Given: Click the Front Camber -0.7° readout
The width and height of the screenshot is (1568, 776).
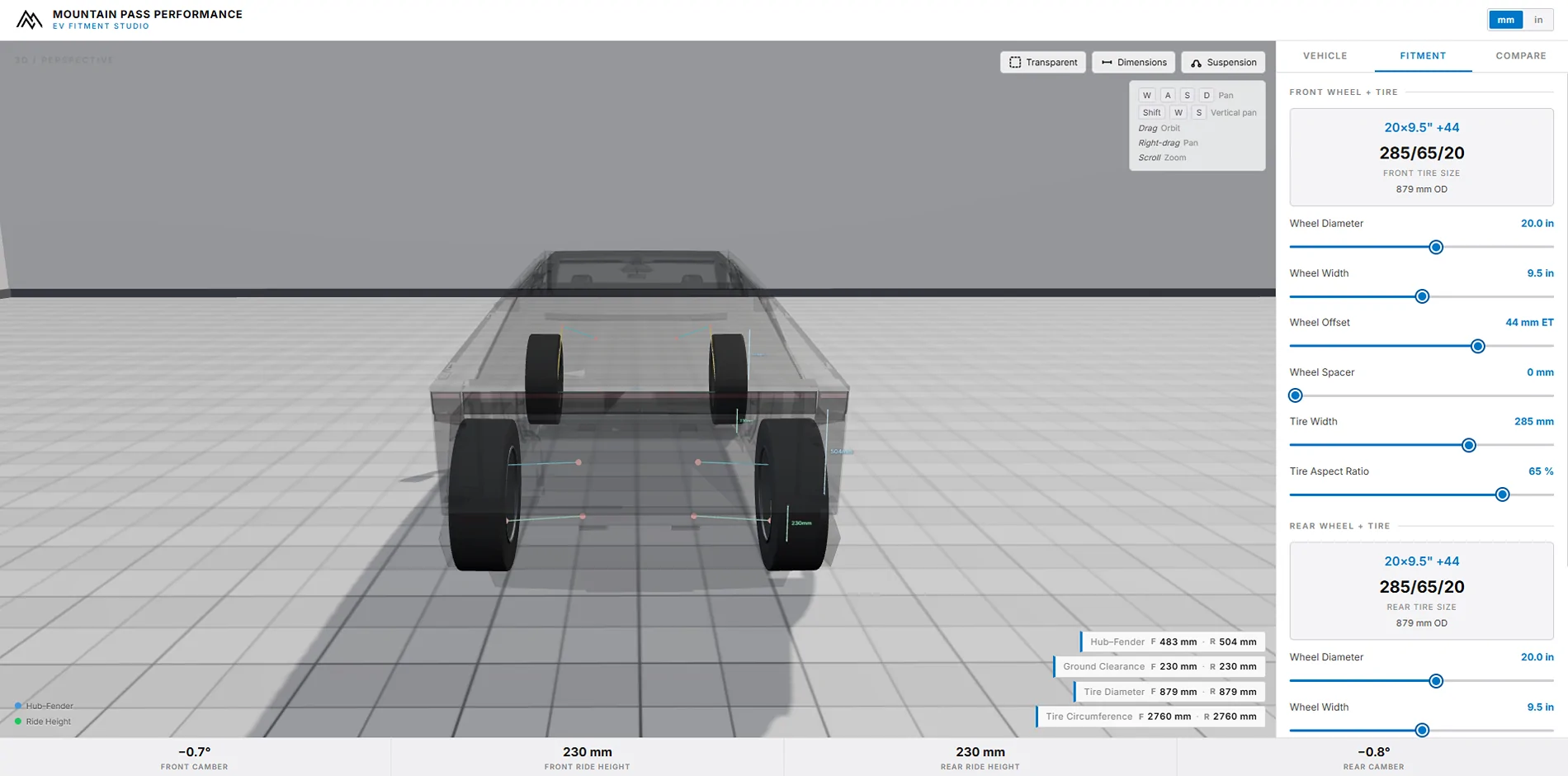Looking at the screenshot, I should 195,758.
